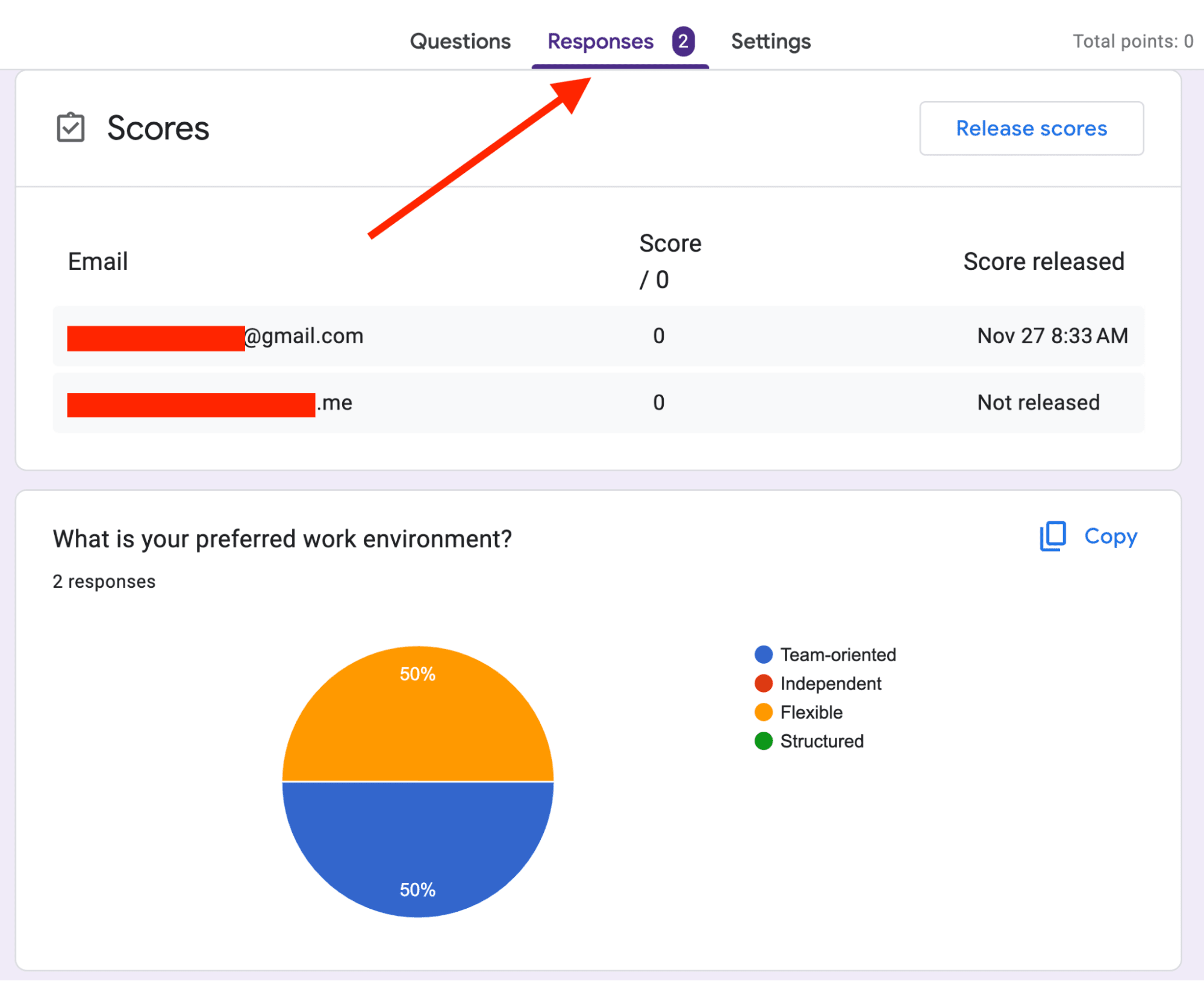
Task: Click the Score / 0 column header
Action: [x=670, y=261]
